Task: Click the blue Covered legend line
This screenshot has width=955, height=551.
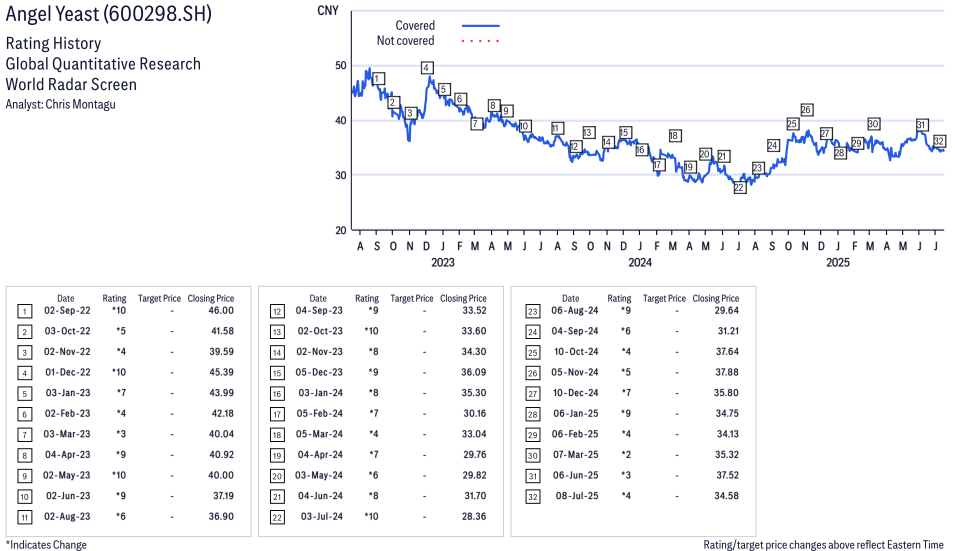Action: tap(481, 26)
